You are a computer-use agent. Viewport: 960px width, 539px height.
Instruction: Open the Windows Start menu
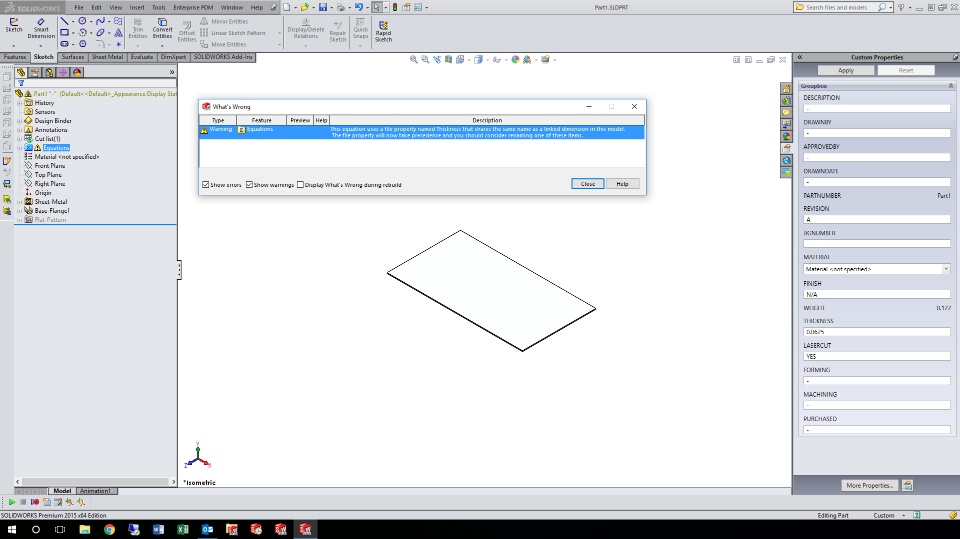pyautogui.click(x=11, y=529)
